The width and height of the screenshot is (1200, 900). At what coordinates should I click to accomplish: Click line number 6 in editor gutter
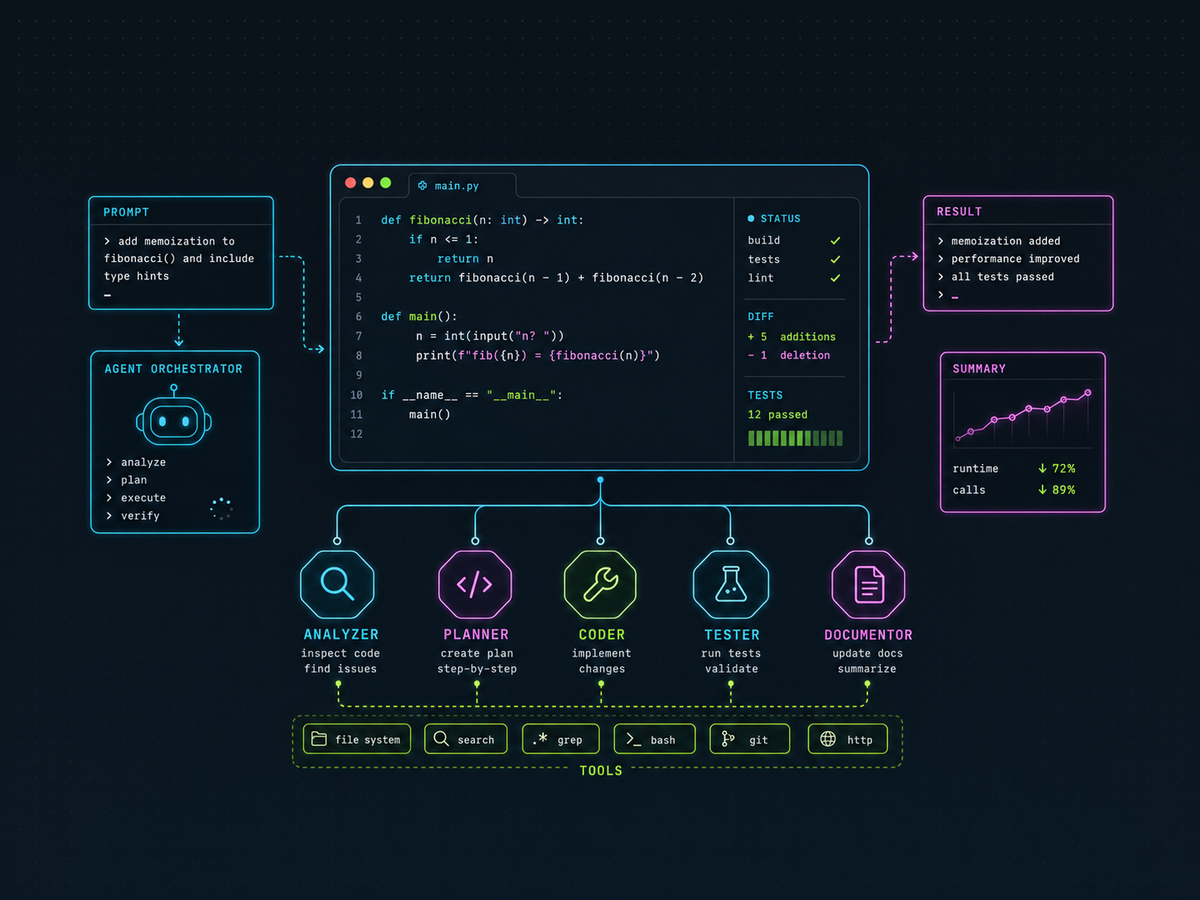[x=357, y=317]
